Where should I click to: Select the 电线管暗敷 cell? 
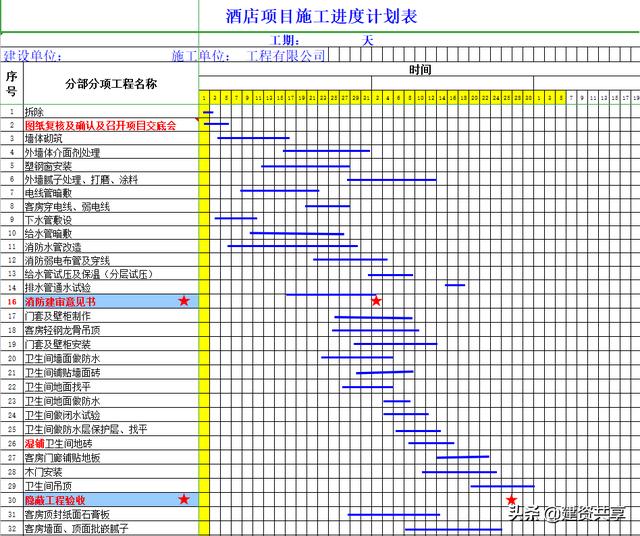pos(111,193)
